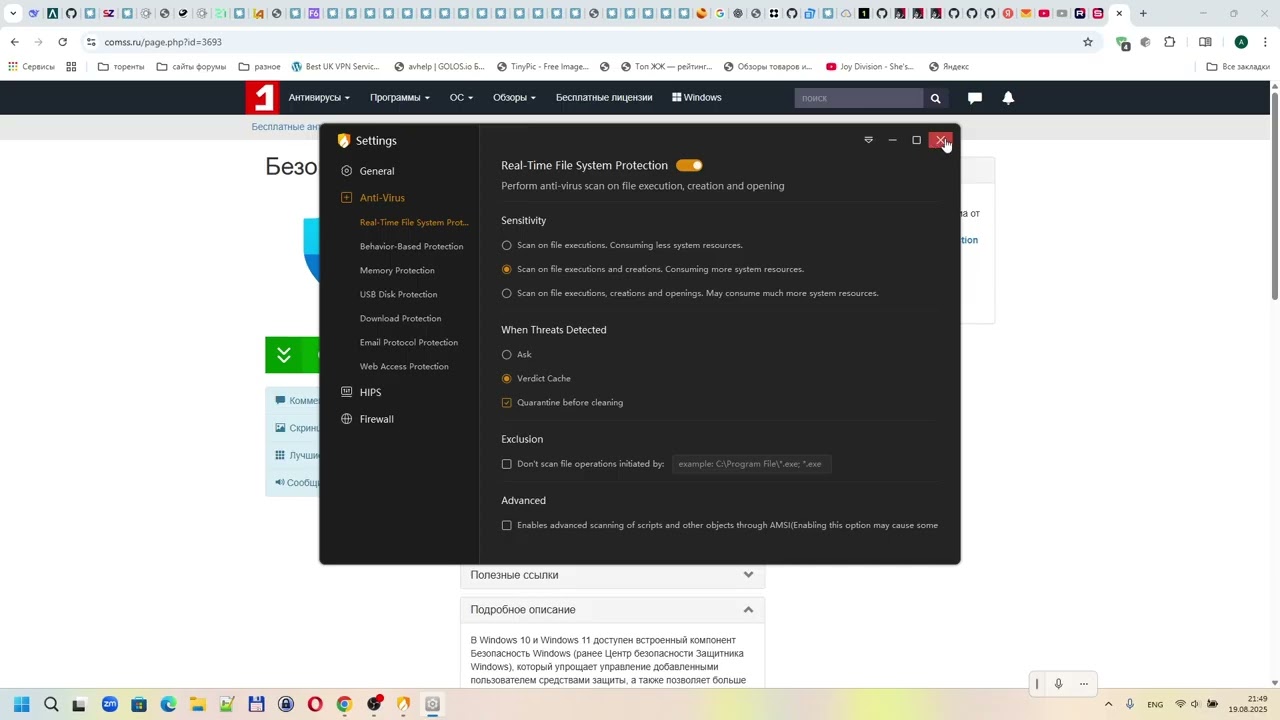
Task: Open the Яндекс bookmark
Action: click(949, 67)
